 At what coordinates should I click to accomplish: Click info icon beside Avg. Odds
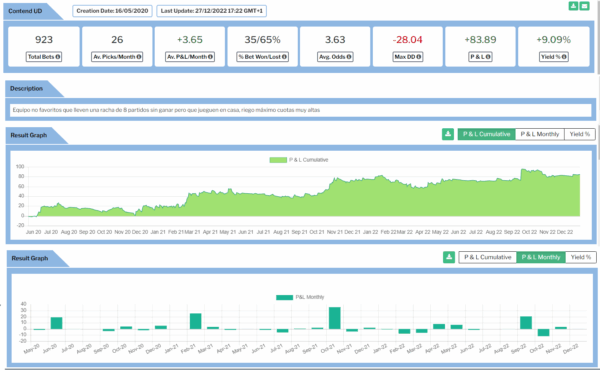(x=349, y=57)
